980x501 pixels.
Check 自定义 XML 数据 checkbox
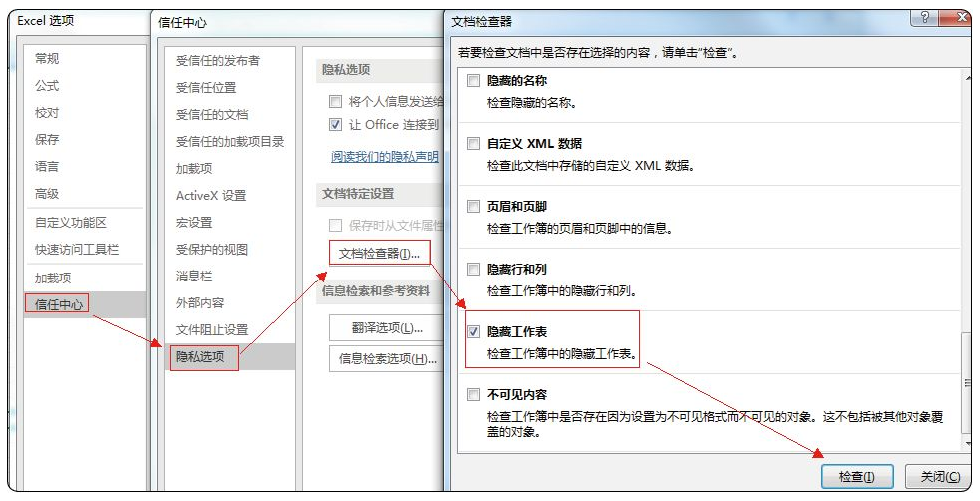point(473,144)
